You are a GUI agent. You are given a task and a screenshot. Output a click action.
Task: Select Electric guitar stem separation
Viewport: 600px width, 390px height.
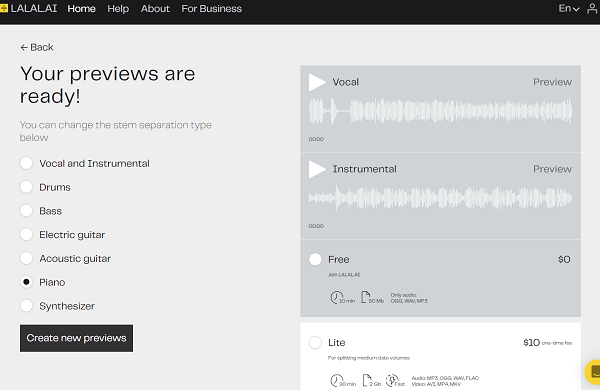[26, 234]
